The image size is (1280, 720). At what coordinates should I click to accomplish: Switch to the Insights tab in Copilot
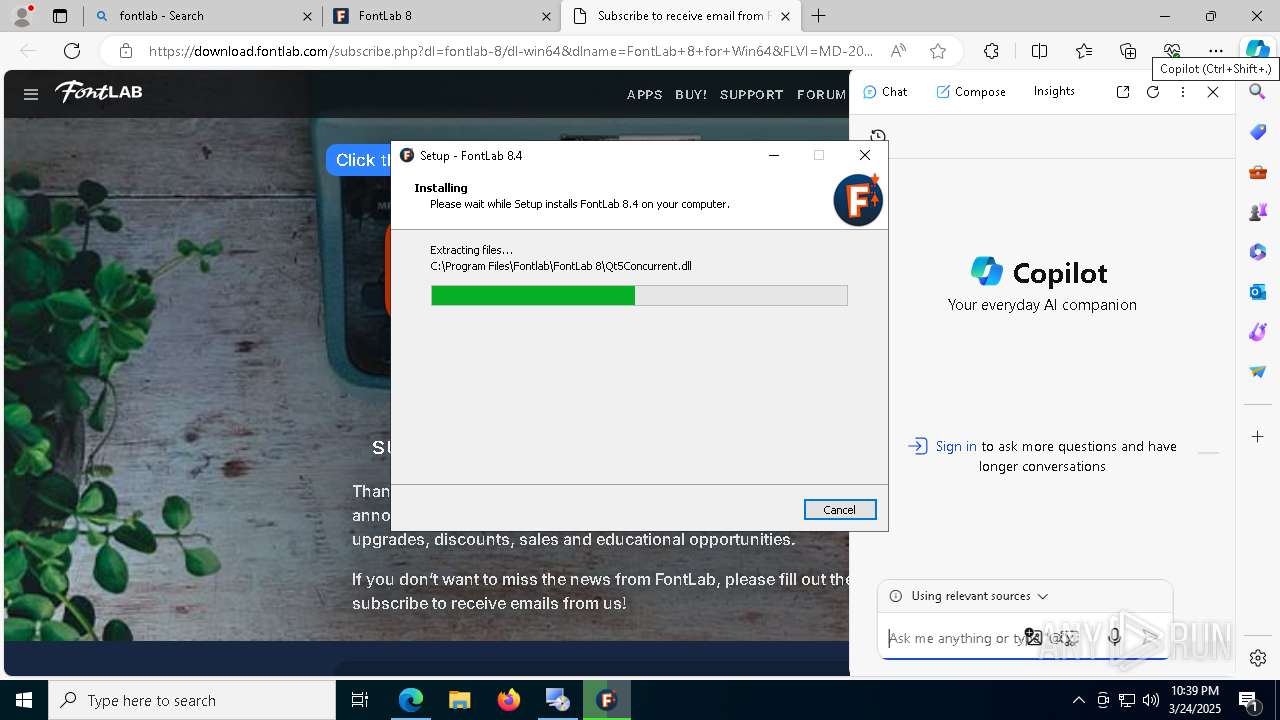[1054, 91]
